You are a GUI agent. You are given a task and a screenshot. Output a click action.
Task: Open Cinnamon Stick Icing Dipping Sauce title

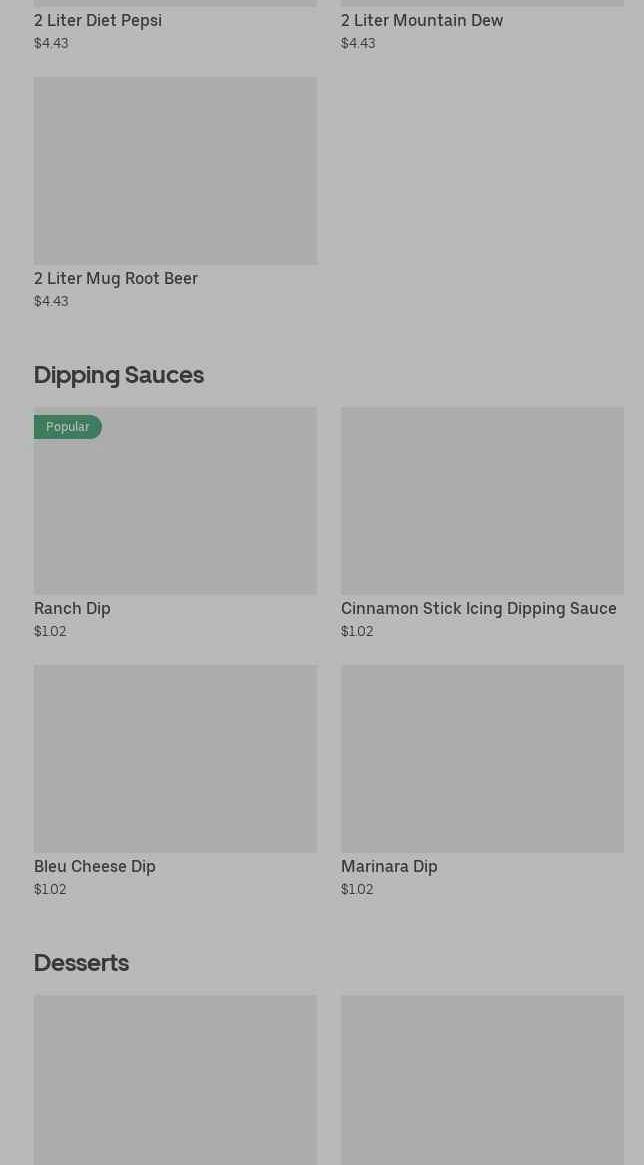pos(479,608)
